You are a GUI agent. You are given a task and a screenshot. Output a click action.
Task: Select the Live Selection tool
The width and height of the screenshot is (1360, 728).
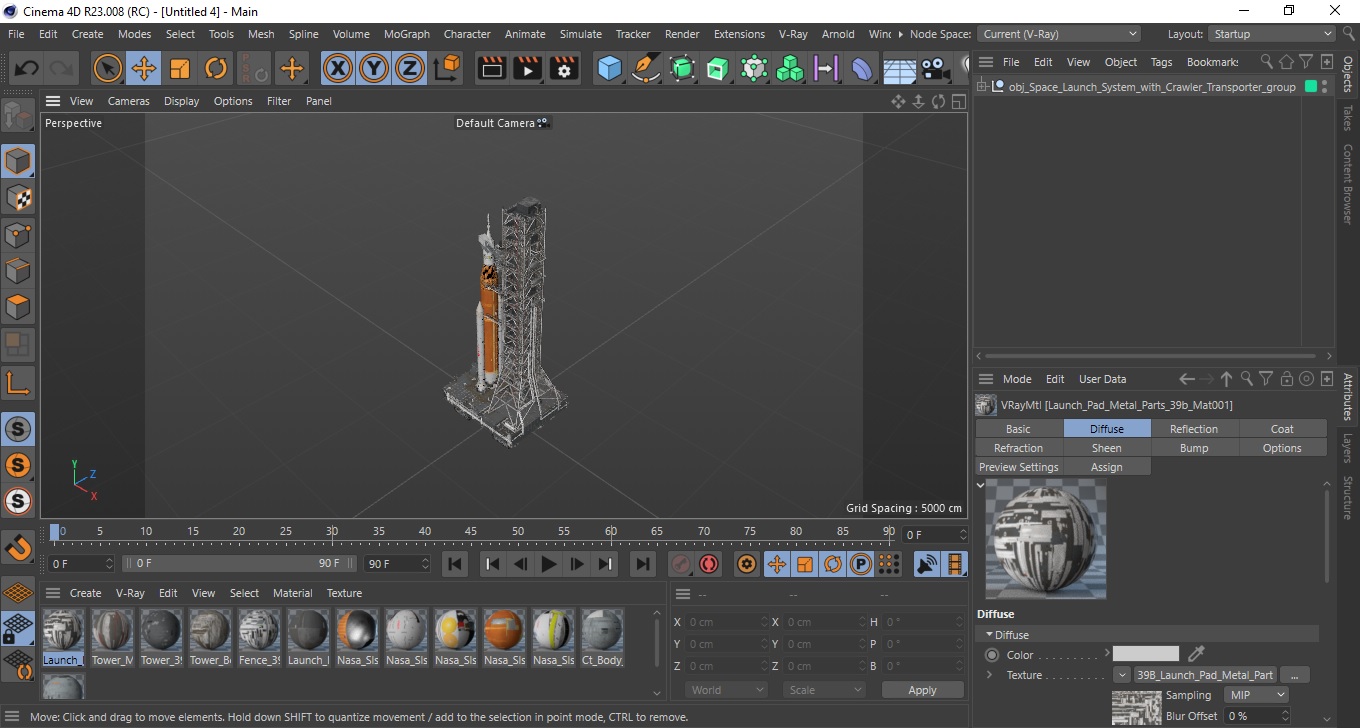coord(108,69)
